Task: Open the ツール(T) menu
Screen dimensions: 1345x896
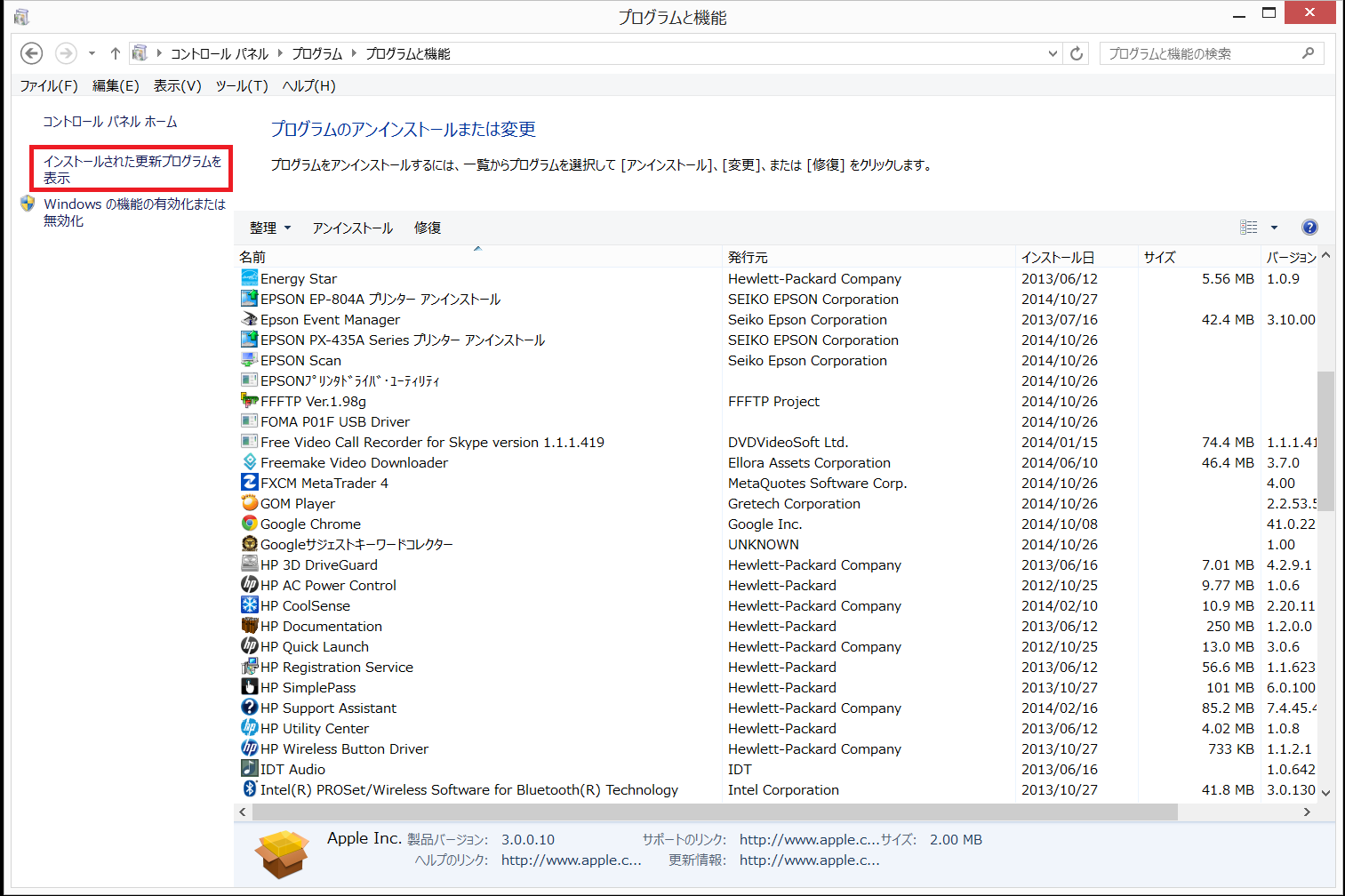Action: [x=241, y=86]
